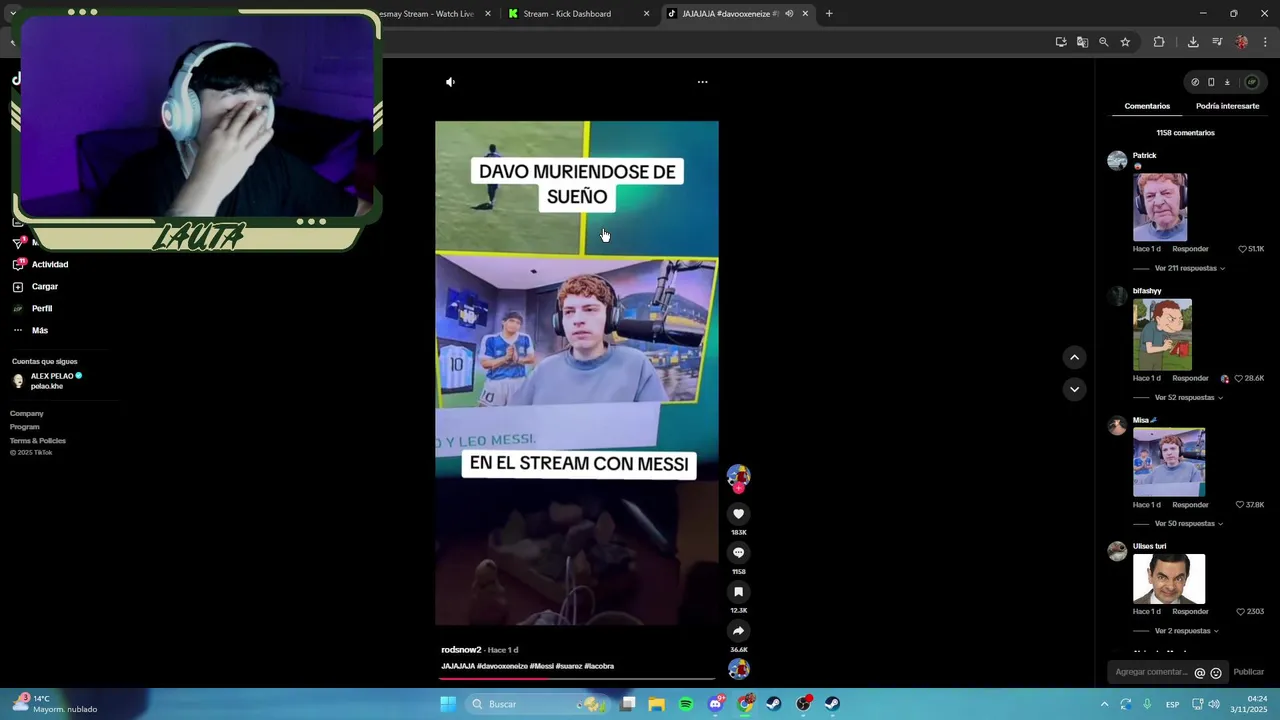Open Terms & Policies footer link
The height and width of the screenshot is (720, 1280).
(38, 441)
